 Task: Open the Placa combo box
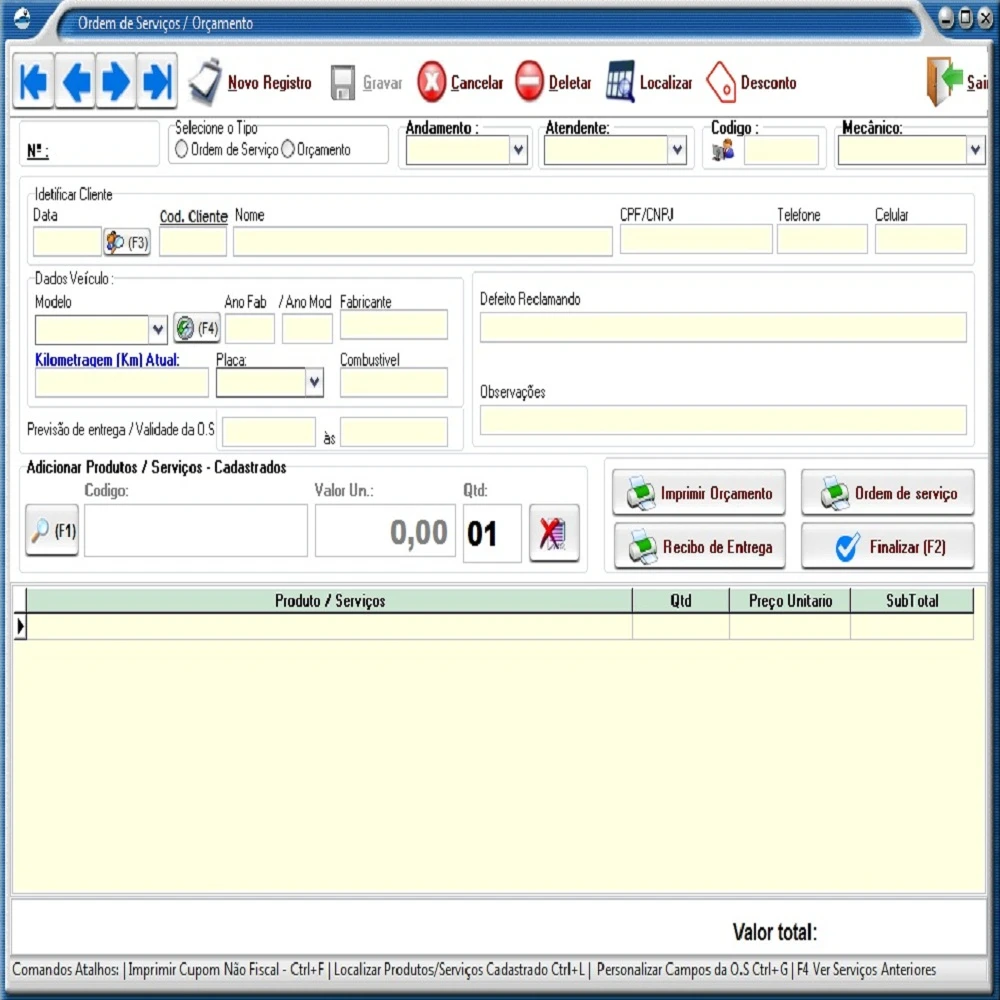pos(314,382)
